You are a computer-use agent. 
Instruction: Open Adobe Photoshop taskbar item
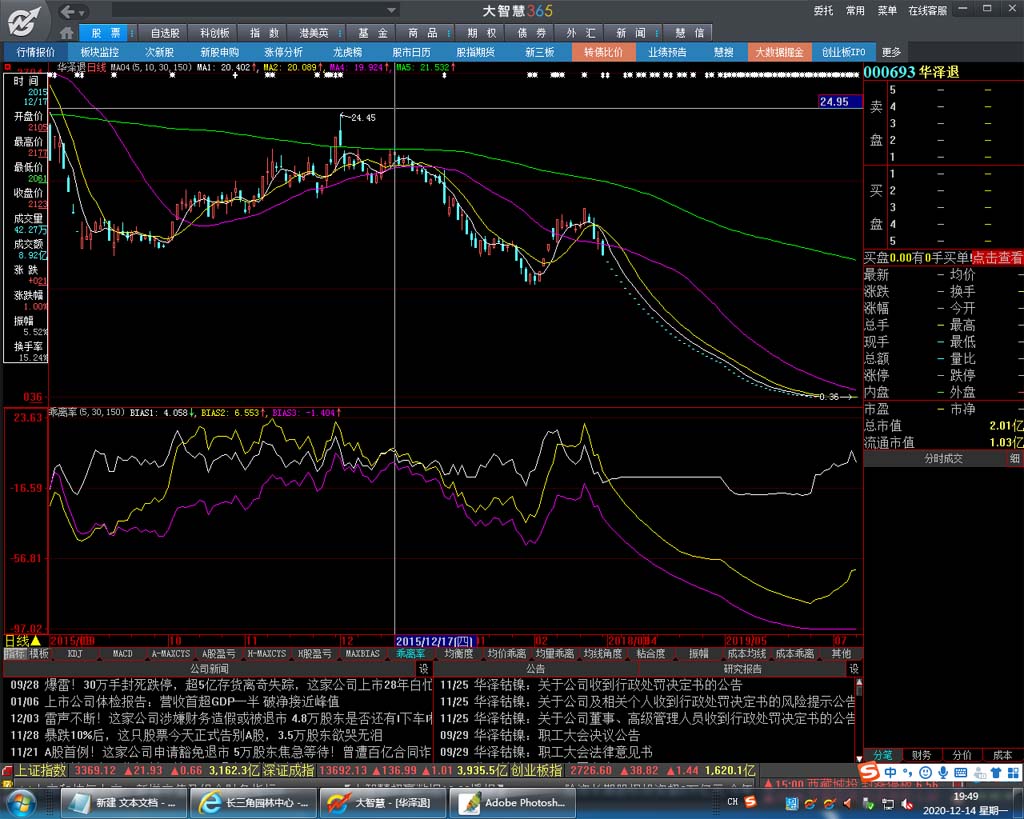tap(513, 803)
